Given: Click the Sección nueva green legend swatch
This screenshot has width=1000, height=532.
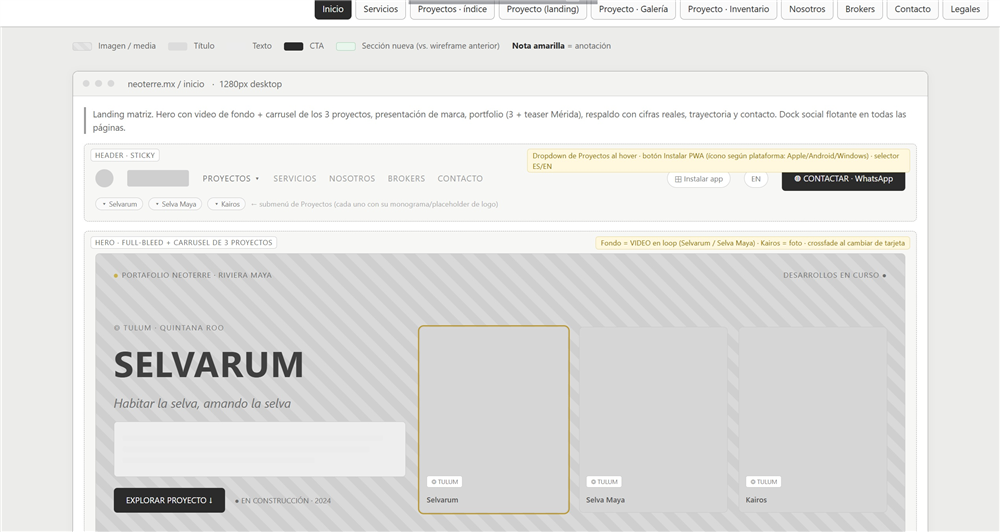Looking at the screenshot, I should click(x=346, y=46).
